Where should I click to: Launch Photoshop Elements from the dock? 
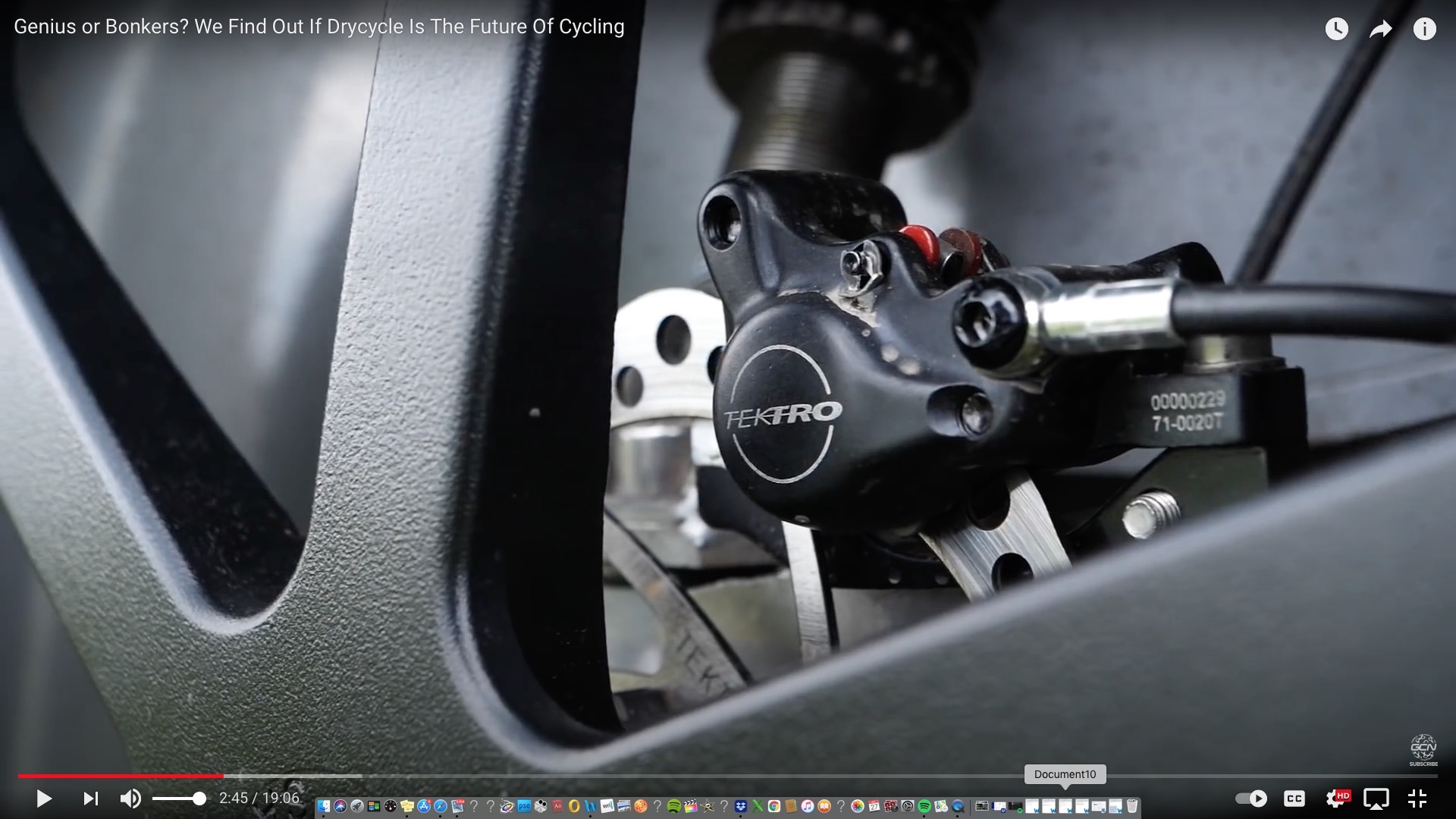point(525,806)
